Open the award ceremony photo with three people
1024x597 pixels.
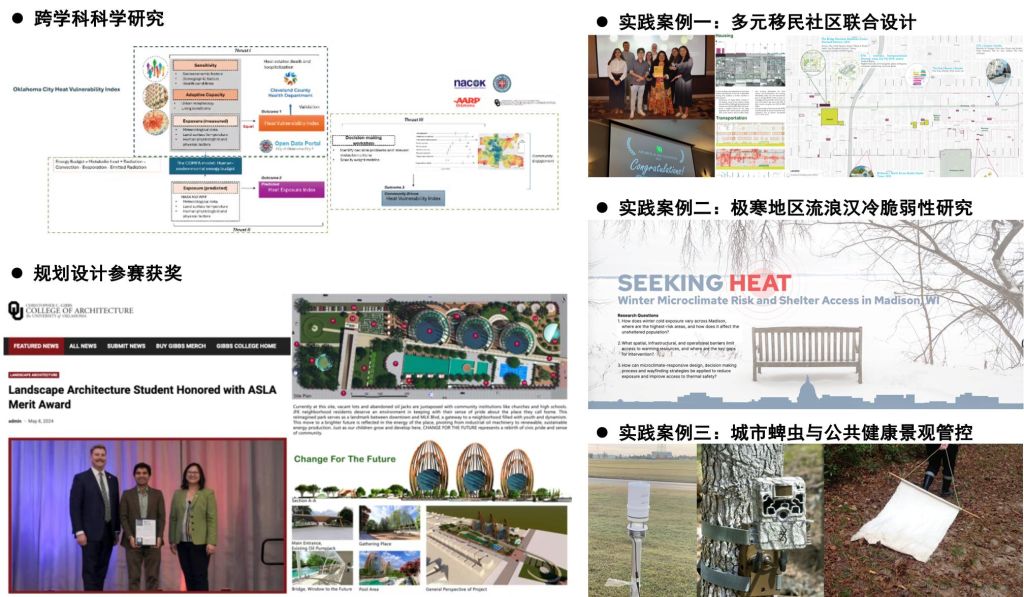click(148, 515)
